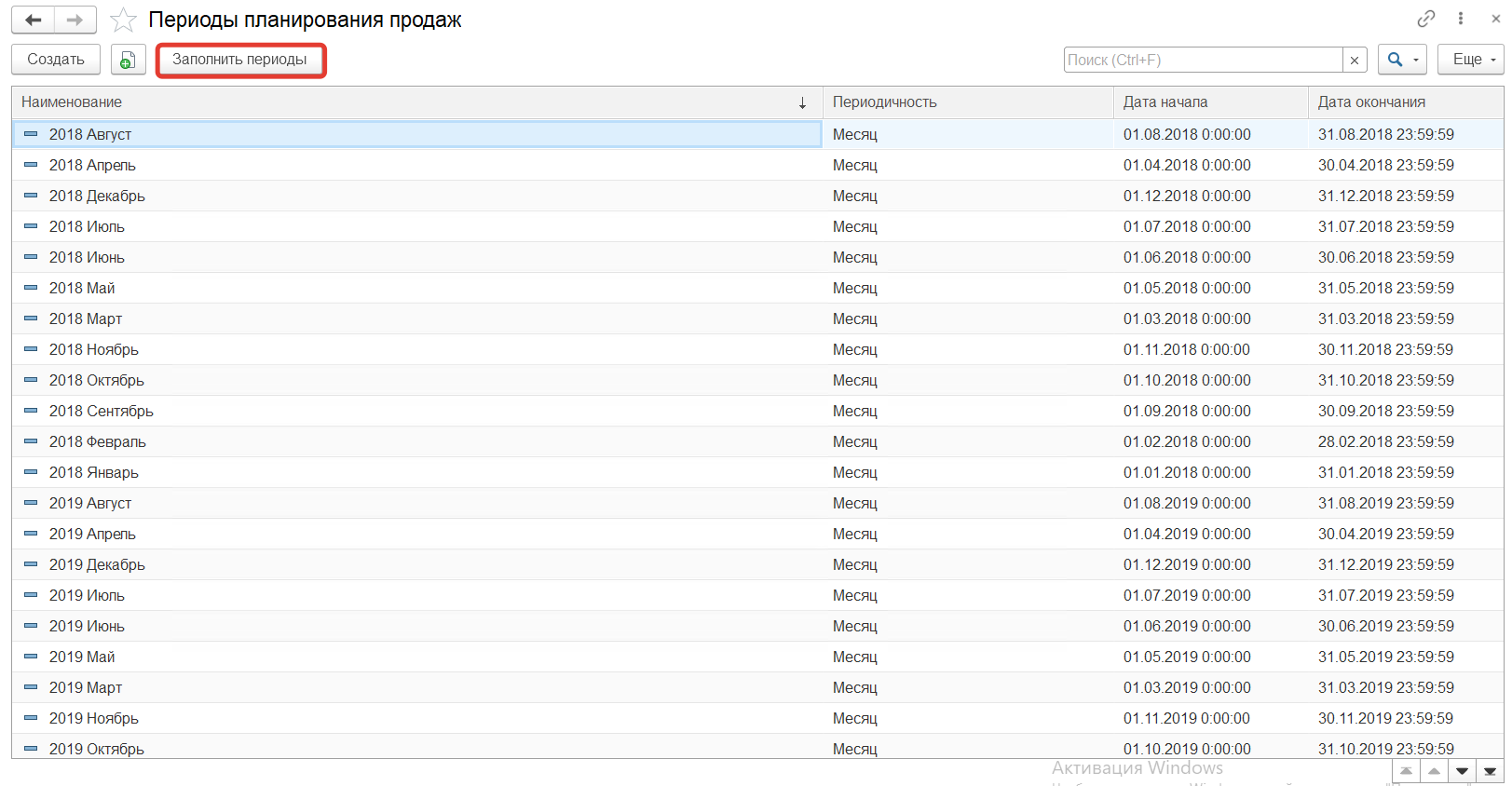The height and width of the screenshot is (786, 1512).
Task: Select the 2019 Март period row
Action: coord(86,687)
